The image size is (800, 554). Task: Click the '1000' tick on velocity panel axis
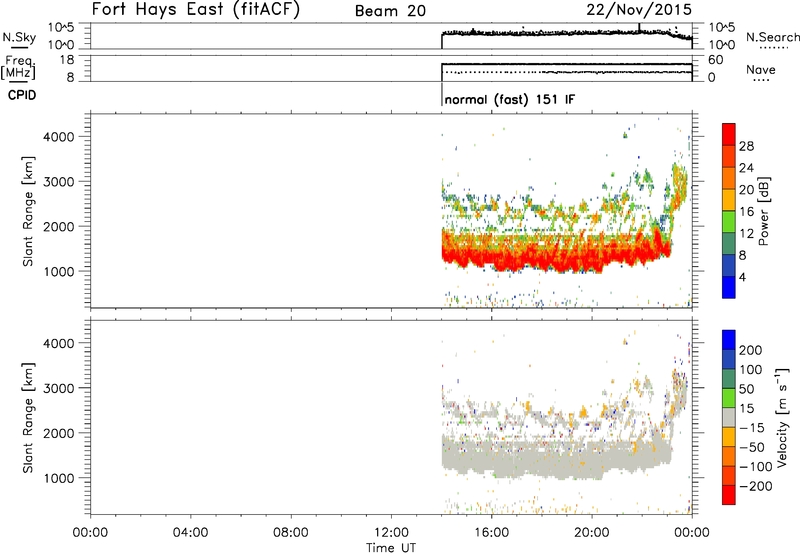(59, 478)
